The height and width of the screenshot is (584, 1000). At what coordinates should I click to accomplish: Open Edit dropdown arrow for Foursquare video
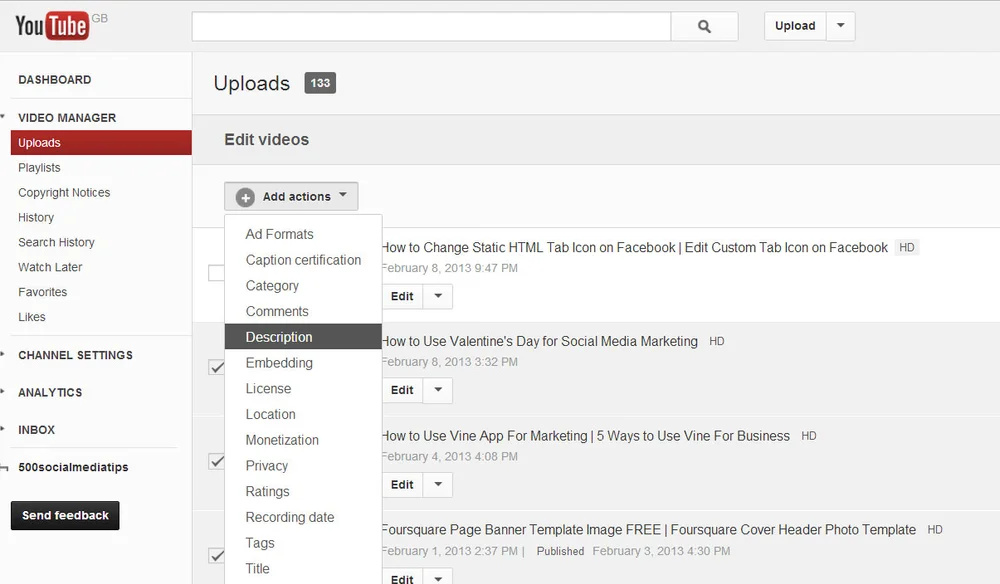[438, 577]
